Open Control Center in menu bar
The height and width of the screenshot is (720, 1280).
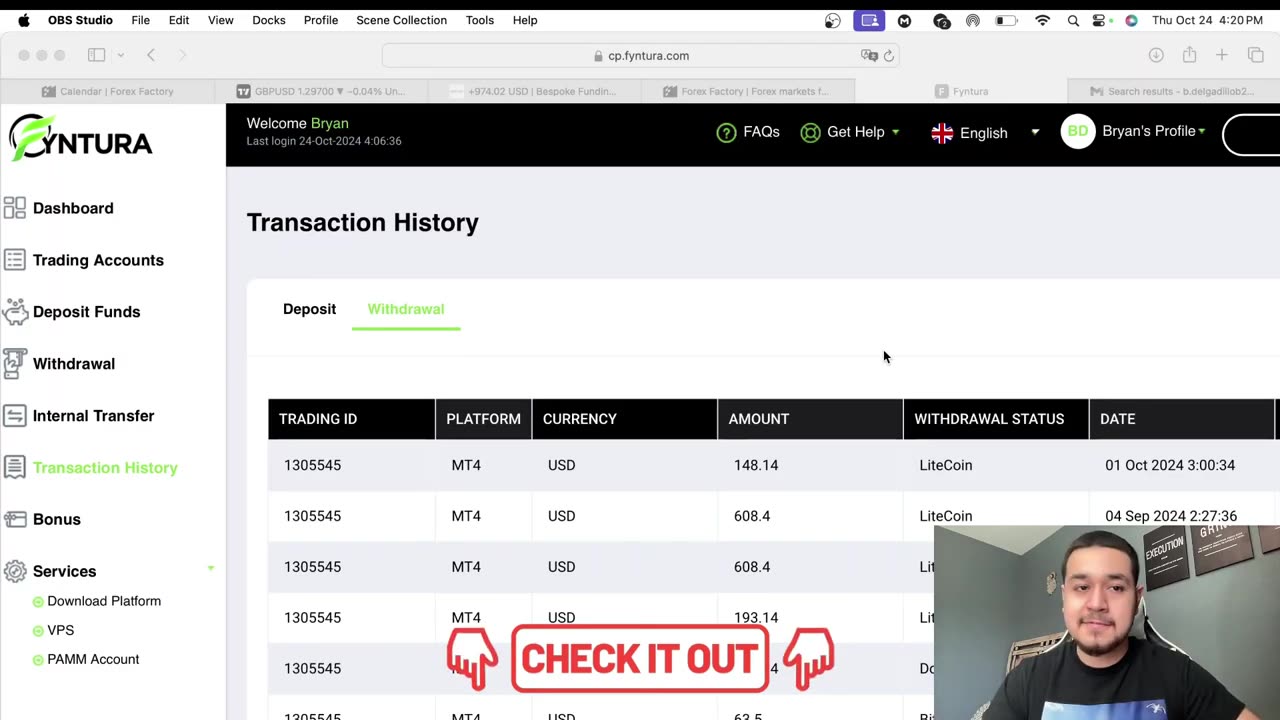1101,20
